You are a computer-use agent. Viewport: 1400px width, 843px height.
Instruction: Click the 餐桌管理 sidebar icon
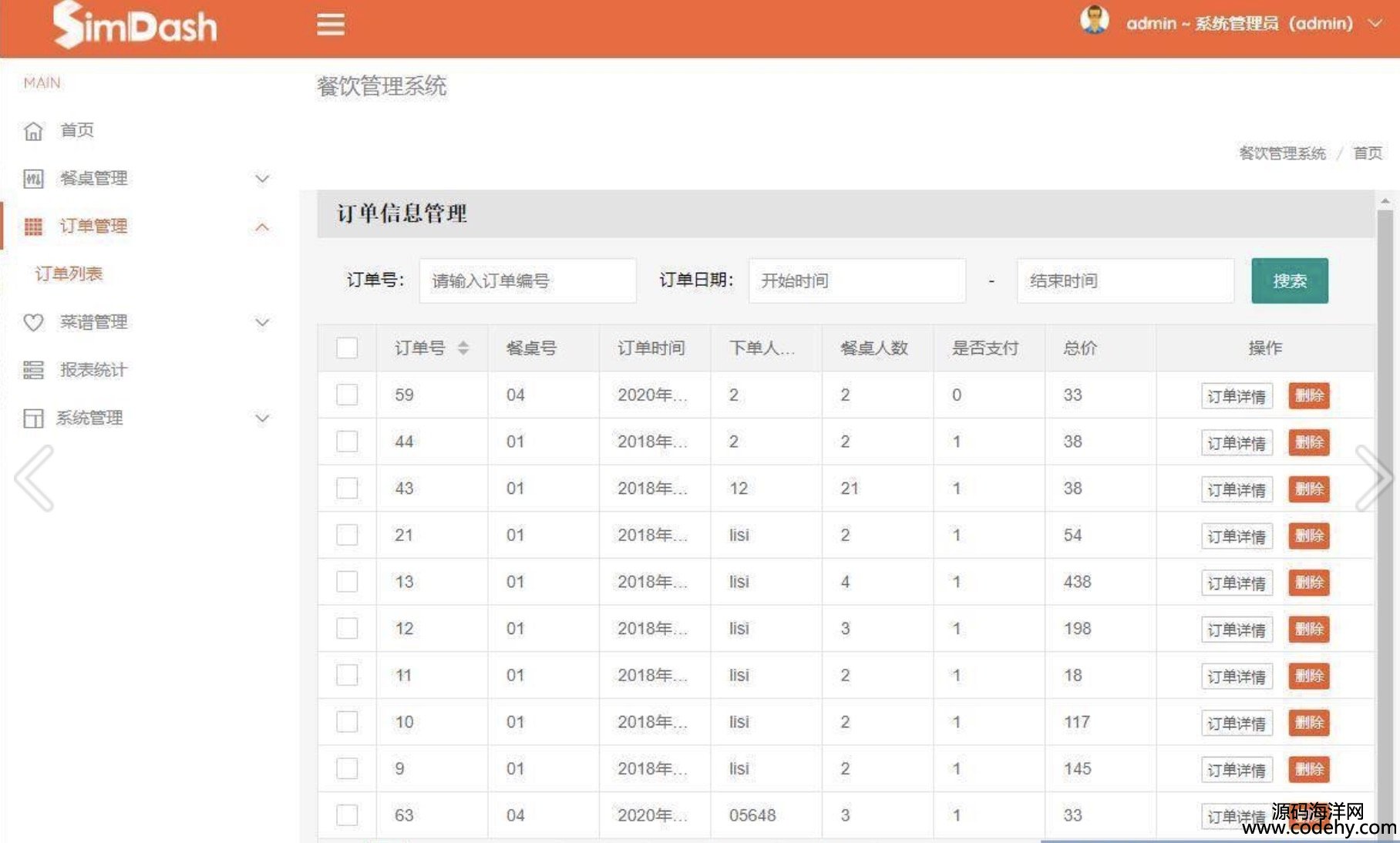(33, 179)
